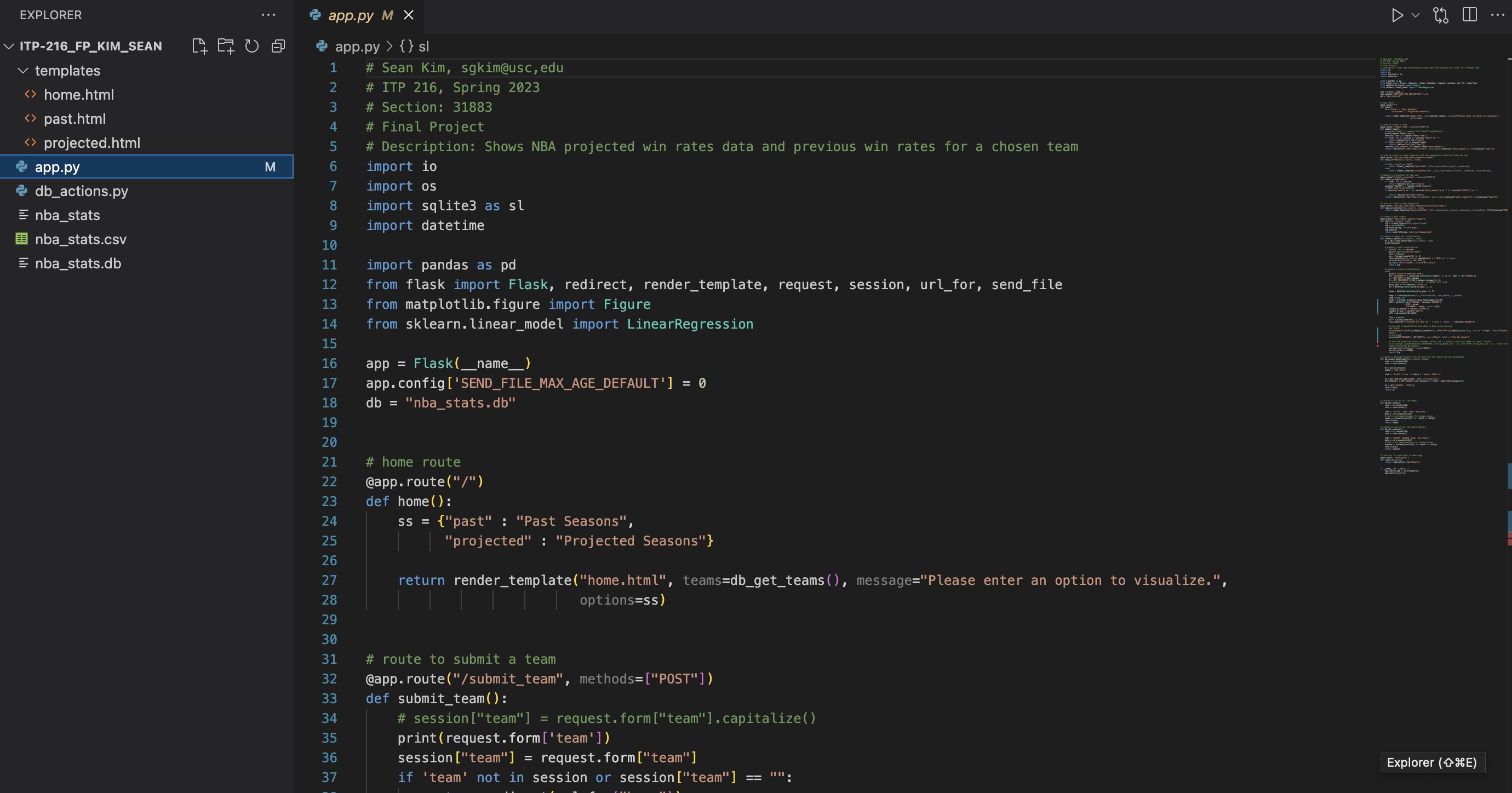This screenshot has height=793, width=1512.
Task: Click the sl symbol breadcrumb
Action: click(424, 47)
